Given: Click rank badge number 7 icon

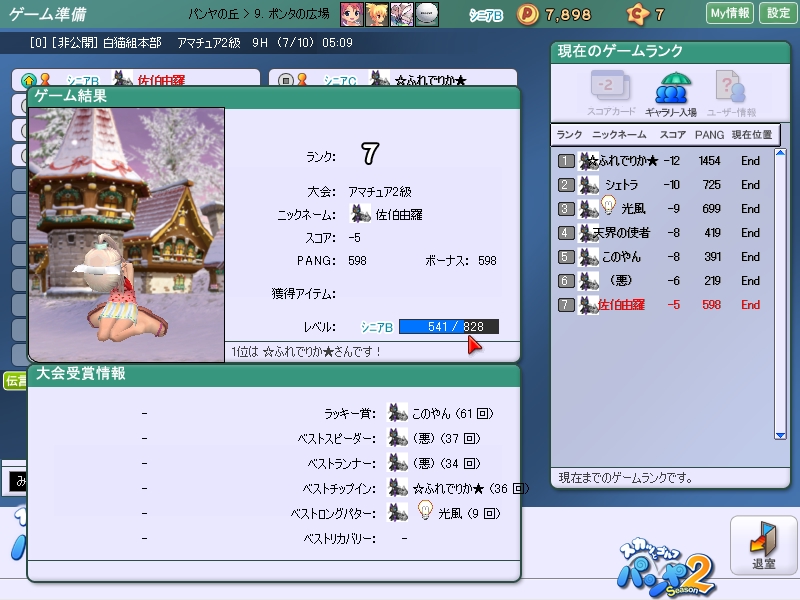Looking at the screenshot, I should [x=565, y=305].
